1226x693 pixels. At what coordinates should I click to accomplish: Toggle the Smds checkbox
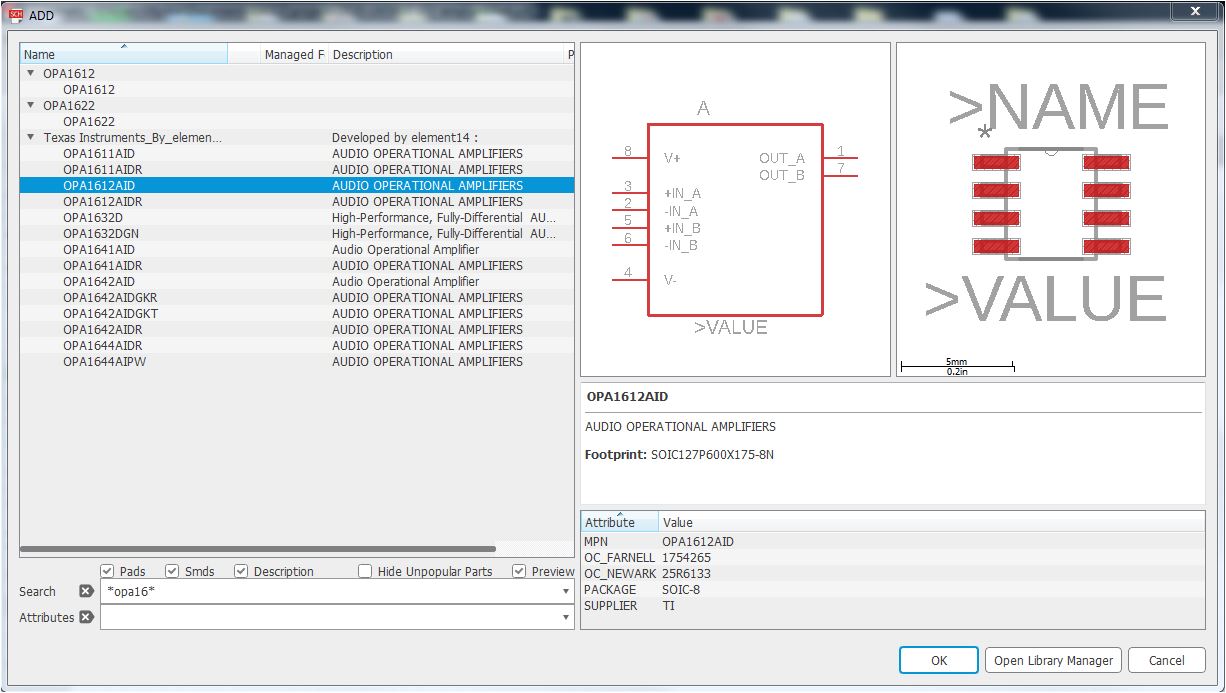pyautogui.click(x=172, y=571)
